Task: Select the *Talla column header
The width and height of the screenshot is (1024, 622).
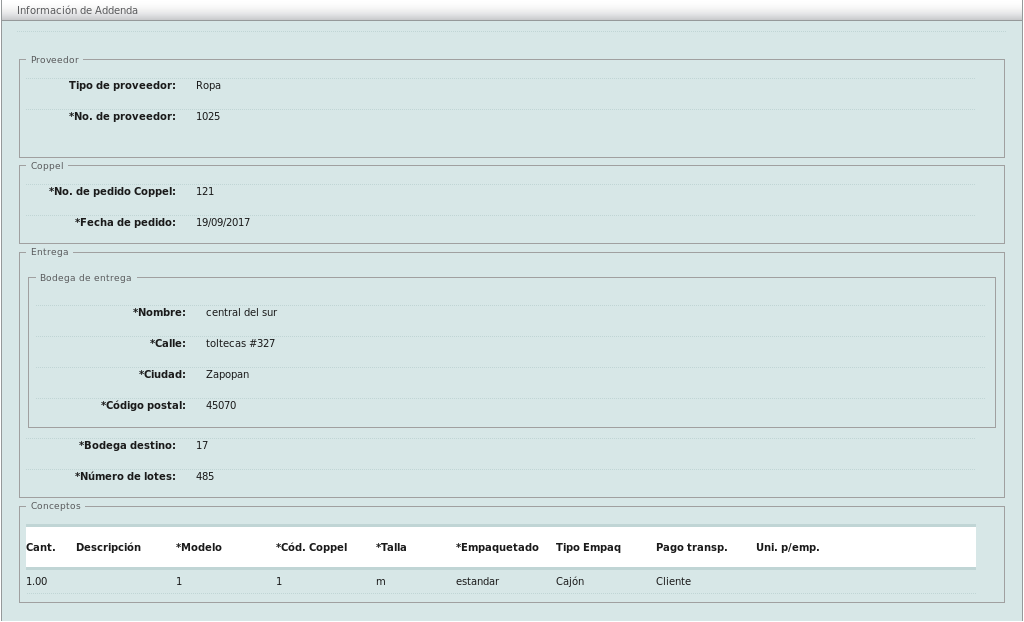Action: [x=391, y=548]
